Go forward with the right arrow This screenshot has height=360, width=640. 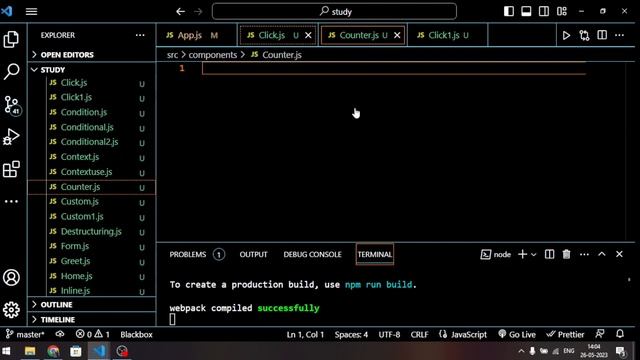[198, 11]
